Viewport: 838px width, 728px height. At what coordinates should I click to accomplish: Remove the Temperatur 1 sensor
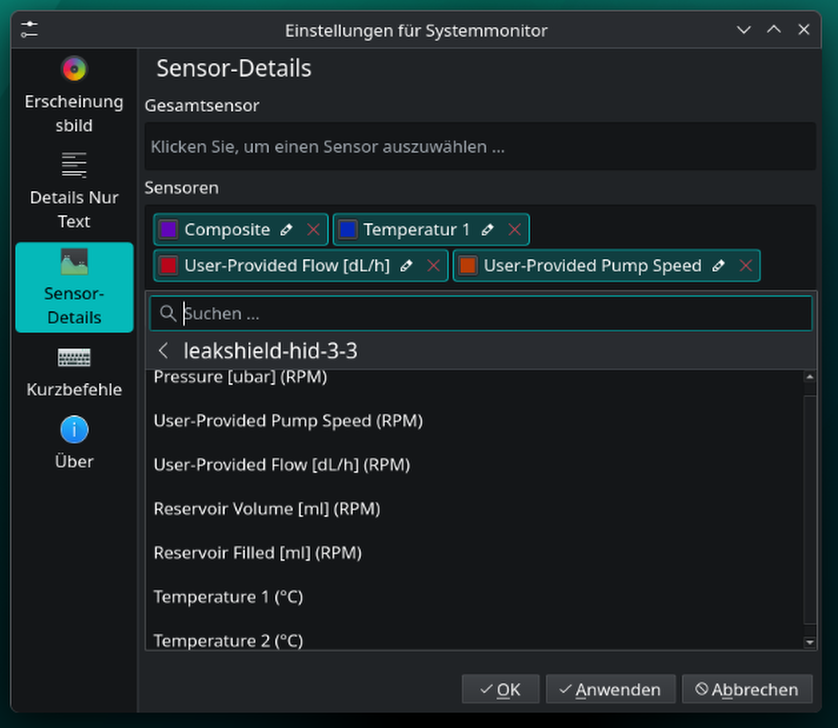point(515,230)
